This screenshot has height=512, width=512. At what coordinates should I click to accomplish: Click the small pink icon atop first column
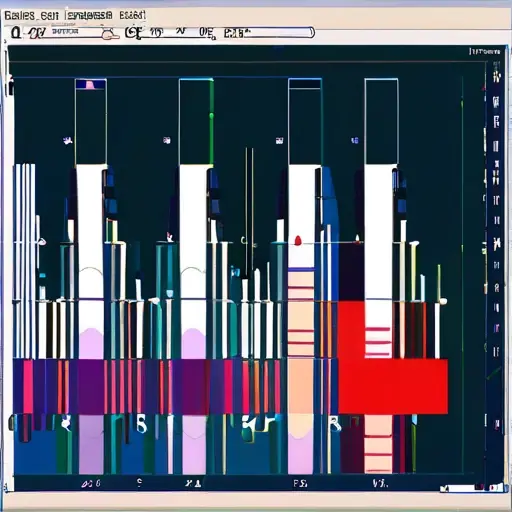point(90,85)
